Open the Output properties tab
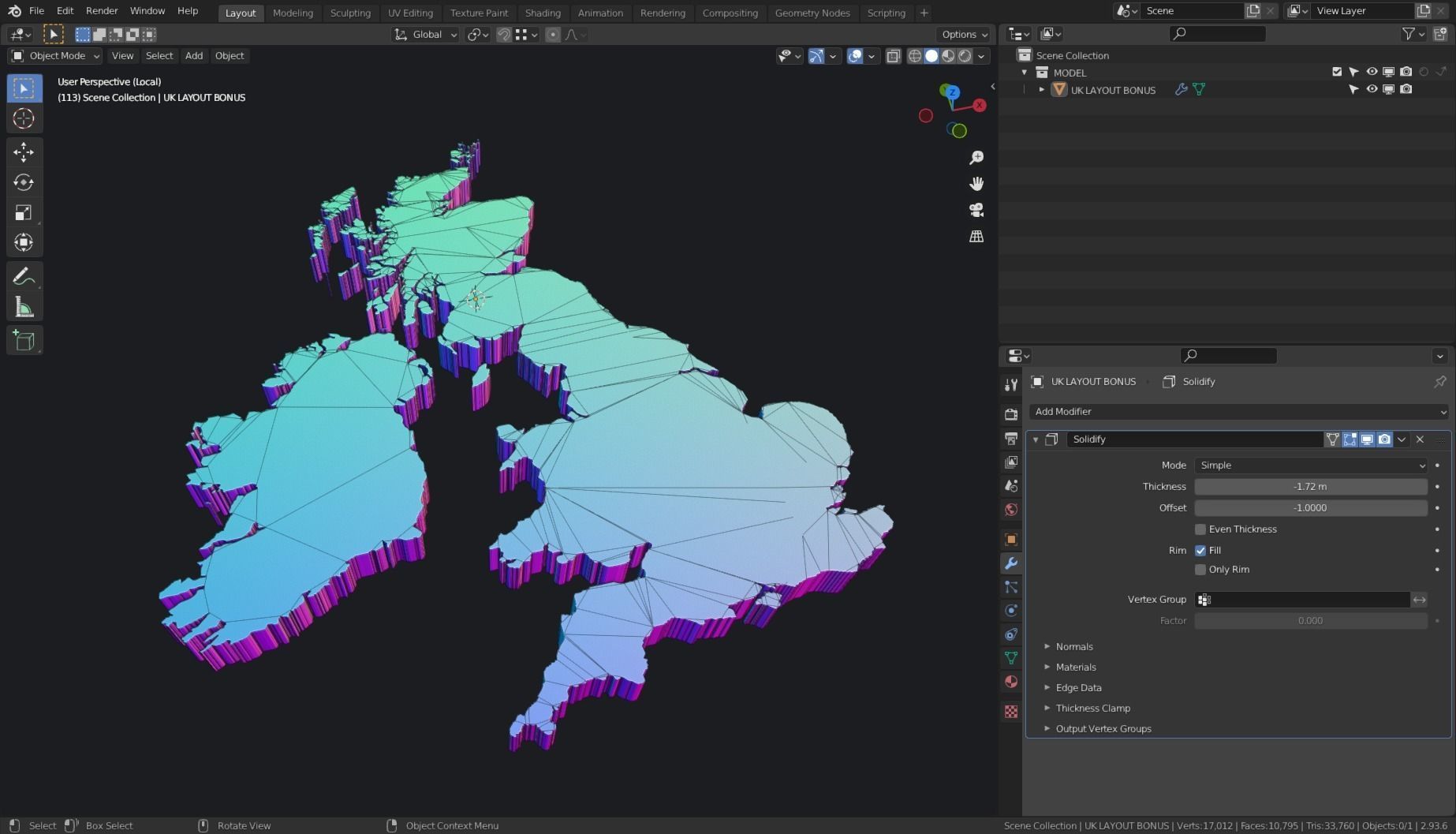This screenshot has height=834, width=1456. 1011,438
